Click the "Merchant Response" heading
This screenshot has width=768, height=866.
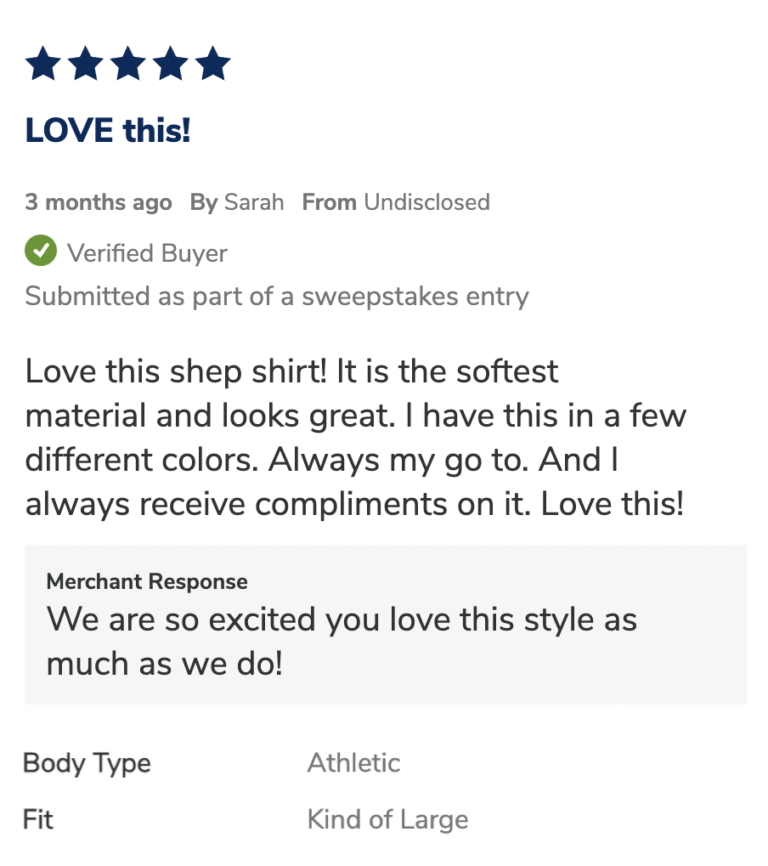pos(147,581)
